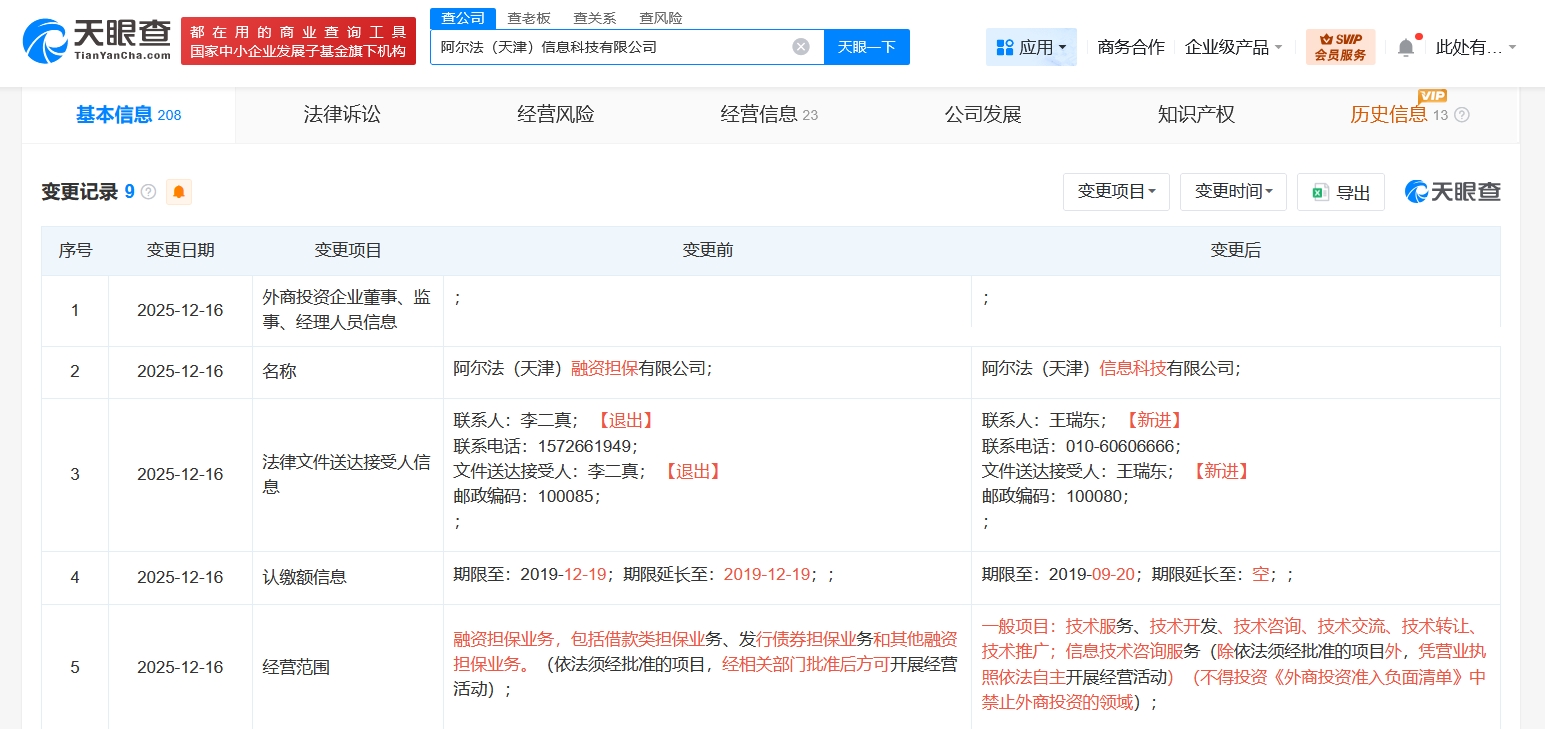Expand the 变更时间 filter dropdown
This screenshot has width=1545, height=729.
coord(1233,192)
